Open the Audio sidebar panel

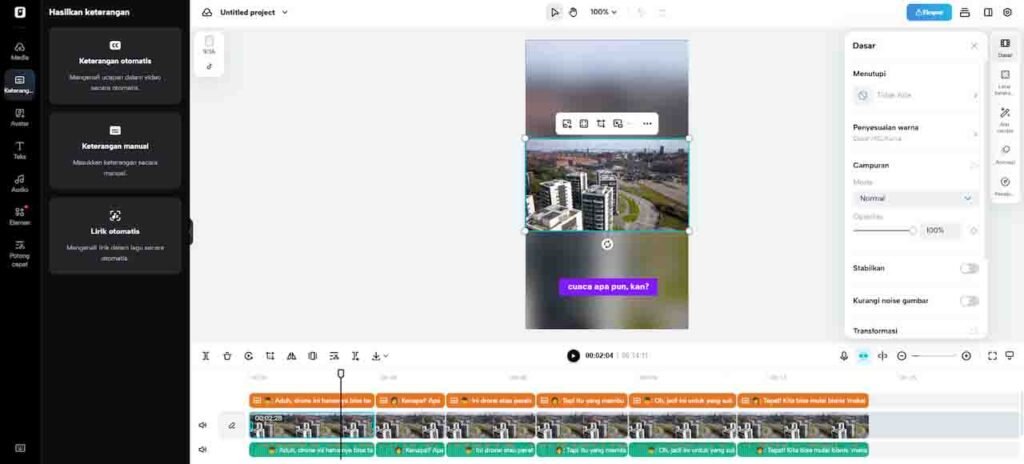(20, 182)
